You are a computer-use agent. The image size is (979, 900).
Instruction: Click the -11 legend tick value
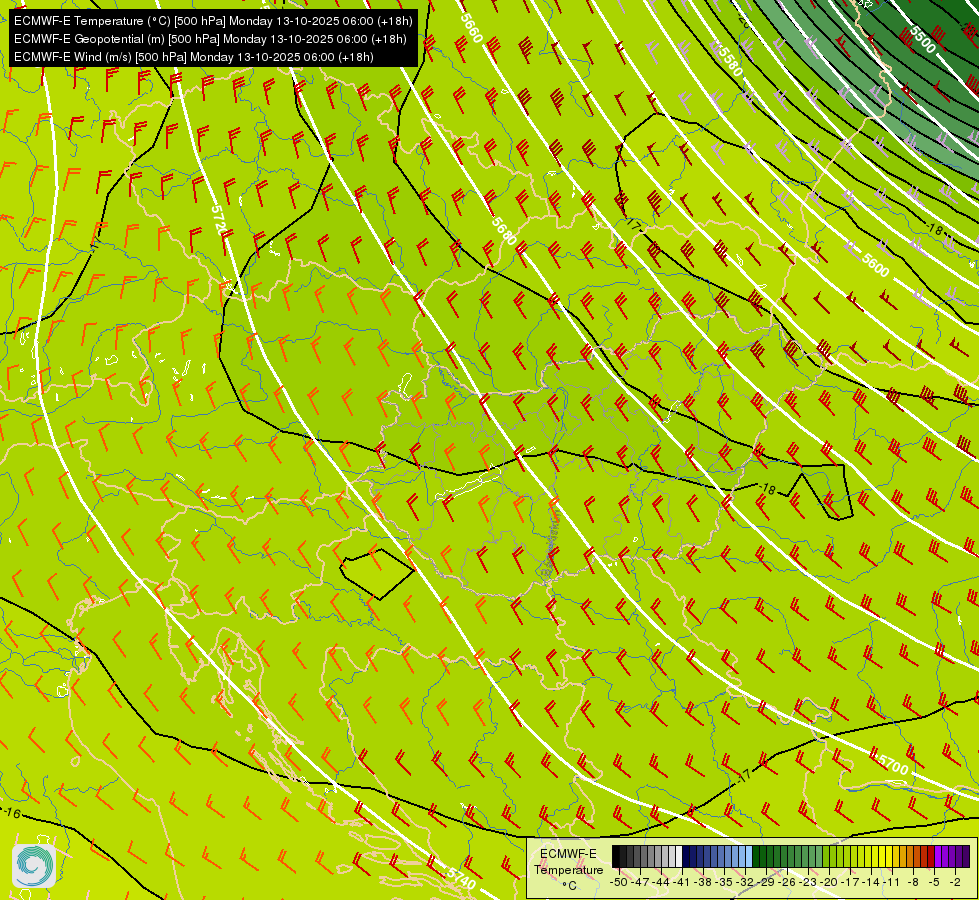point(892,882)
